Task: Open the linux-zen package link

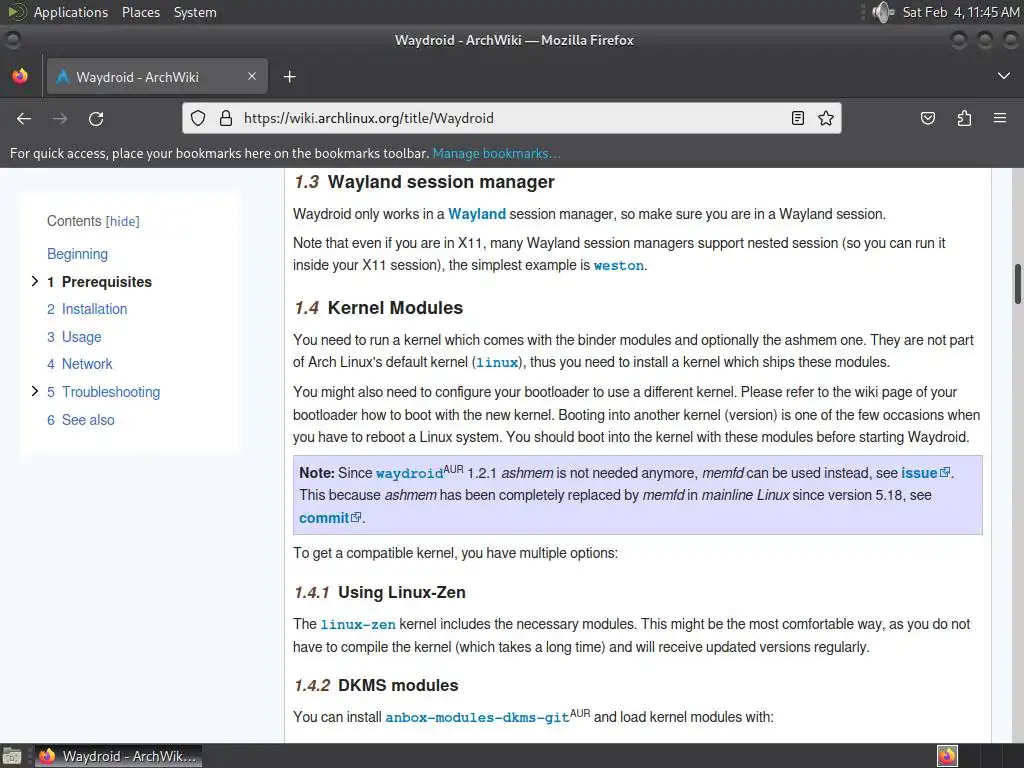Action: pyautogui.click(x=358, y=624)
